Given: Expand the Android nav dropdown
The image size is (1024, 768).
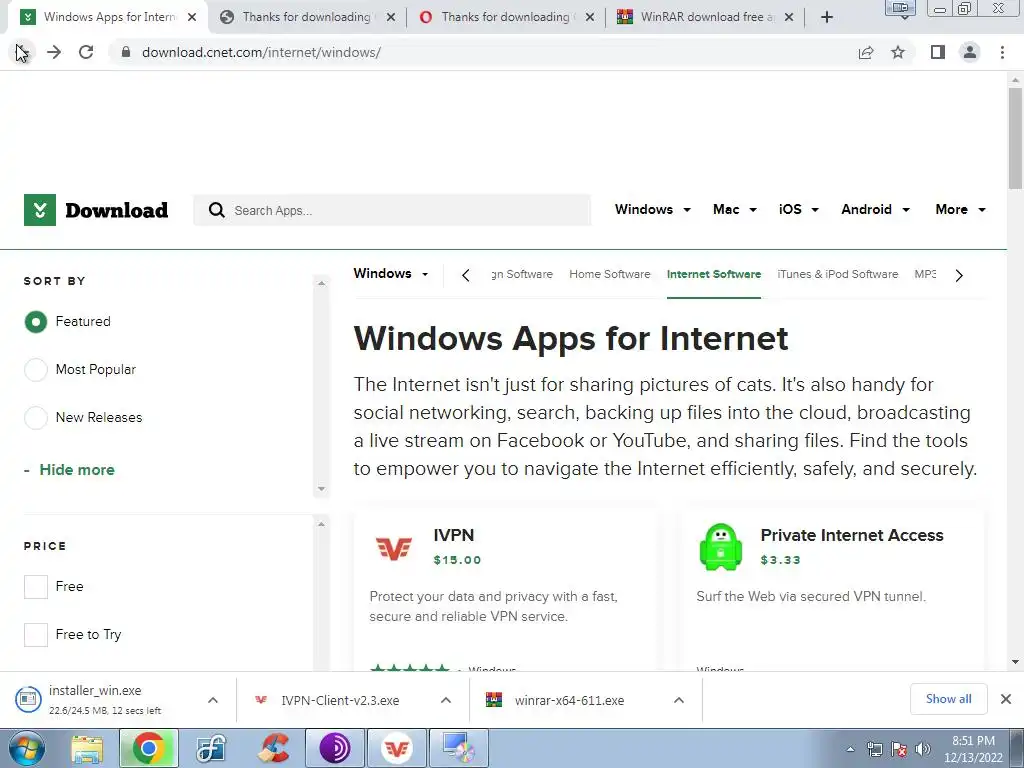Looking at the screenshot, I should [x=875, y=210].
